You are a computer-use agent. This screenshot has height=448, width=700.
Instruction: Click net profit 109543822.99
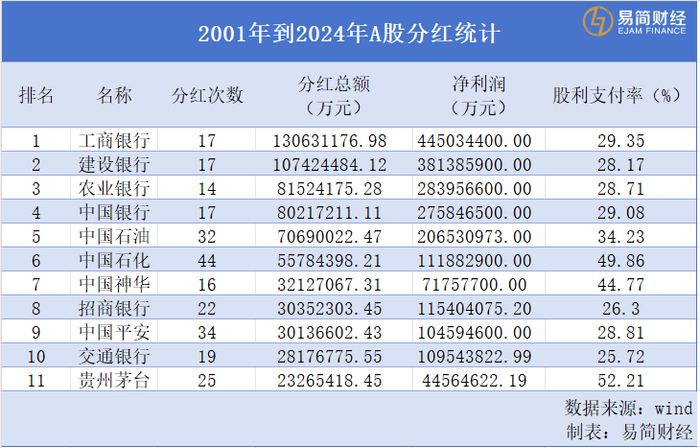click(475, 357)
